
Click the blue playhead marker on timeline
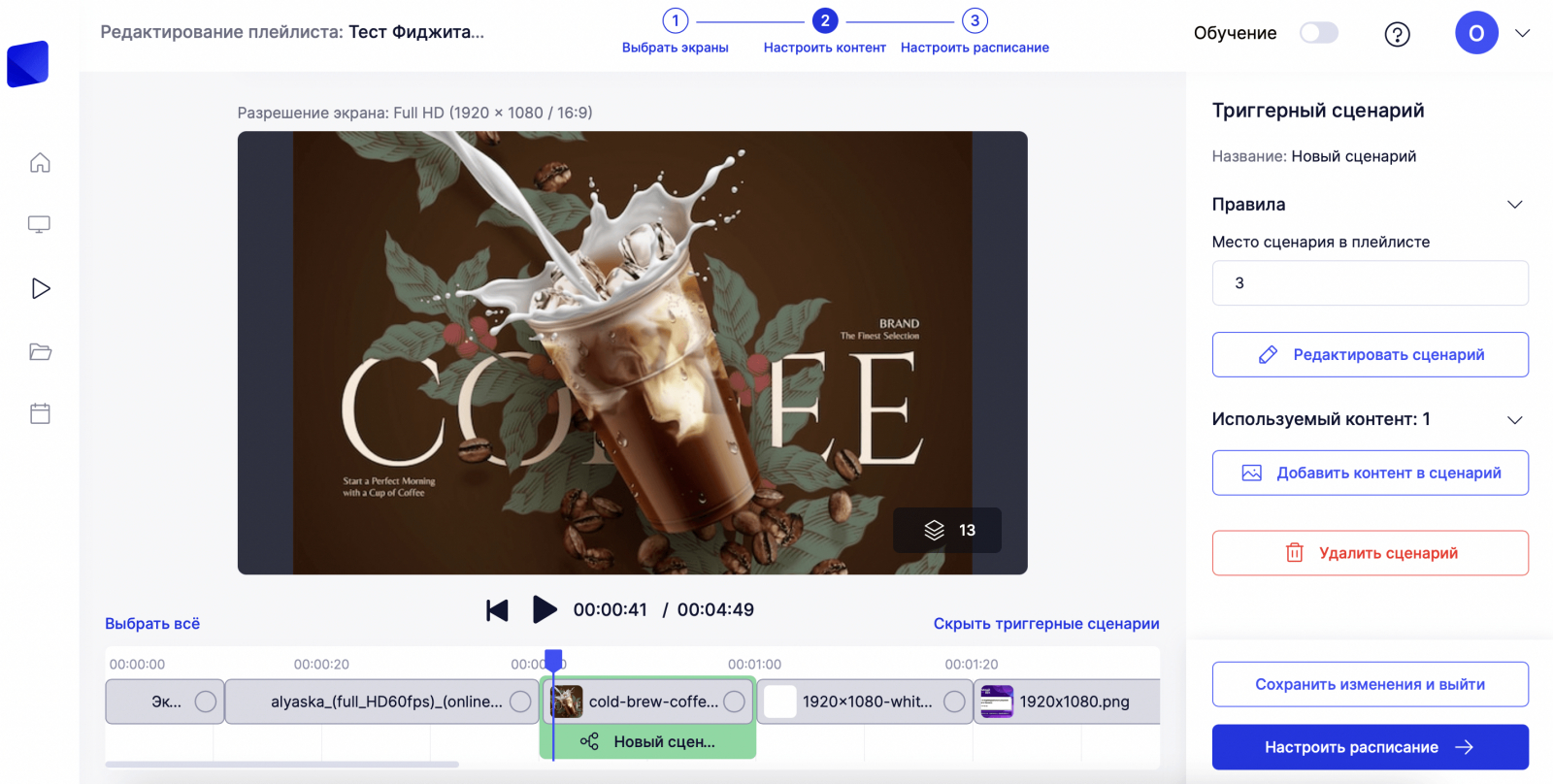(x=553, y=660)
